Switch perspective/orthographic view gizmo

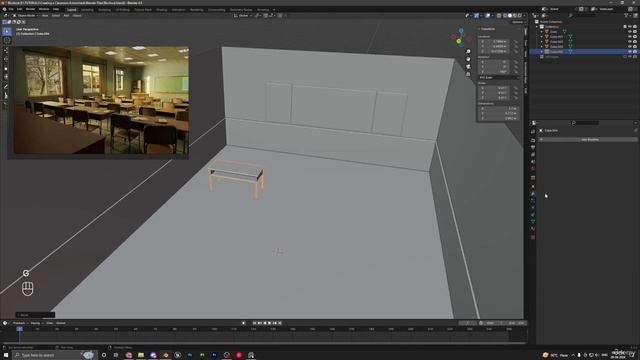click(468, 74)
